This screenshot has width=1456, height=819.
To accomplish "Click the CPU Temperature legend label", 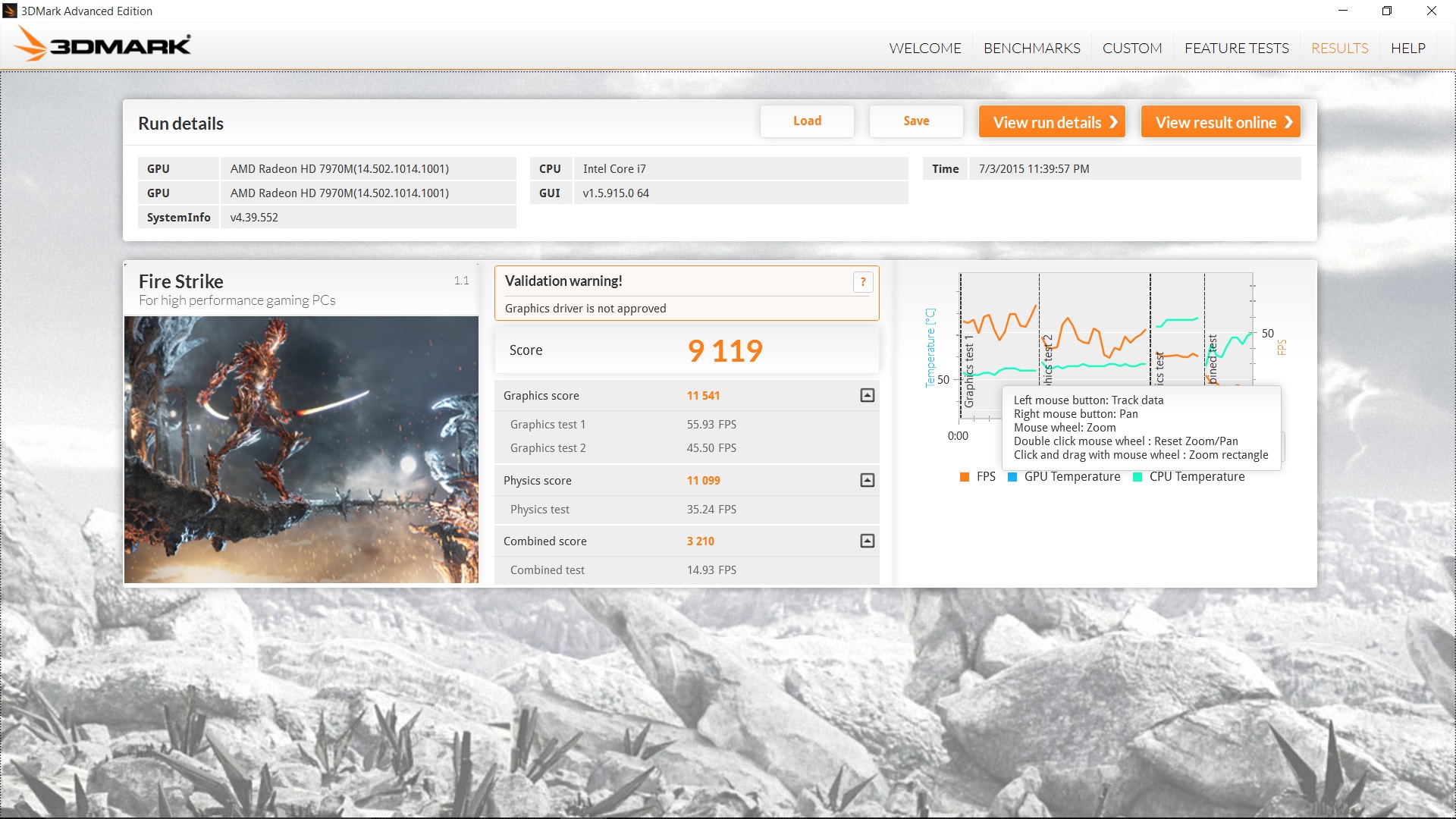I will click(x=1197, y=477).
